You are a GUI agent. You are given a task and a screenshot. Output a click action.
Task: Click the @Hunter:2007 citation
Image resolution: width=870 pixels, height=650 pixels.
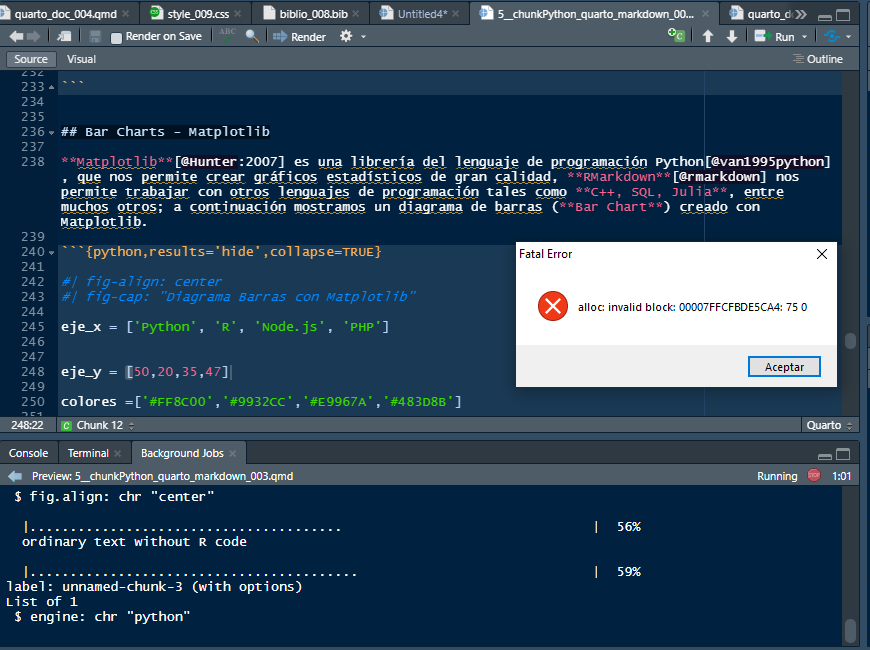pyautogui.click(x=230, y=162)
